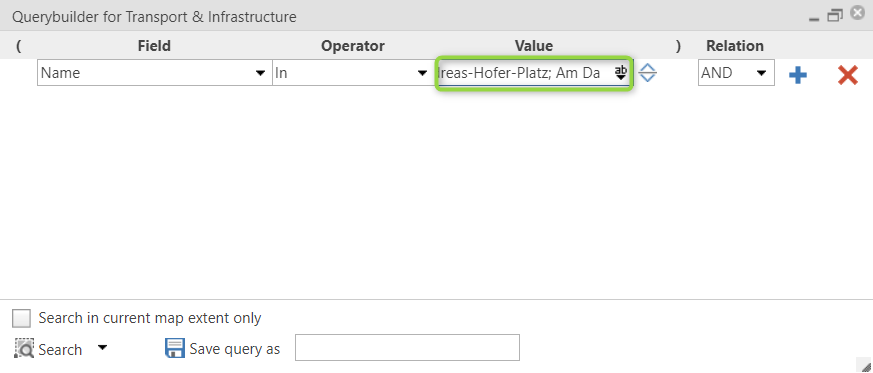Enable Search in current map extent only
The width and height of the screenshot is (873, 373).
point(22,319)
